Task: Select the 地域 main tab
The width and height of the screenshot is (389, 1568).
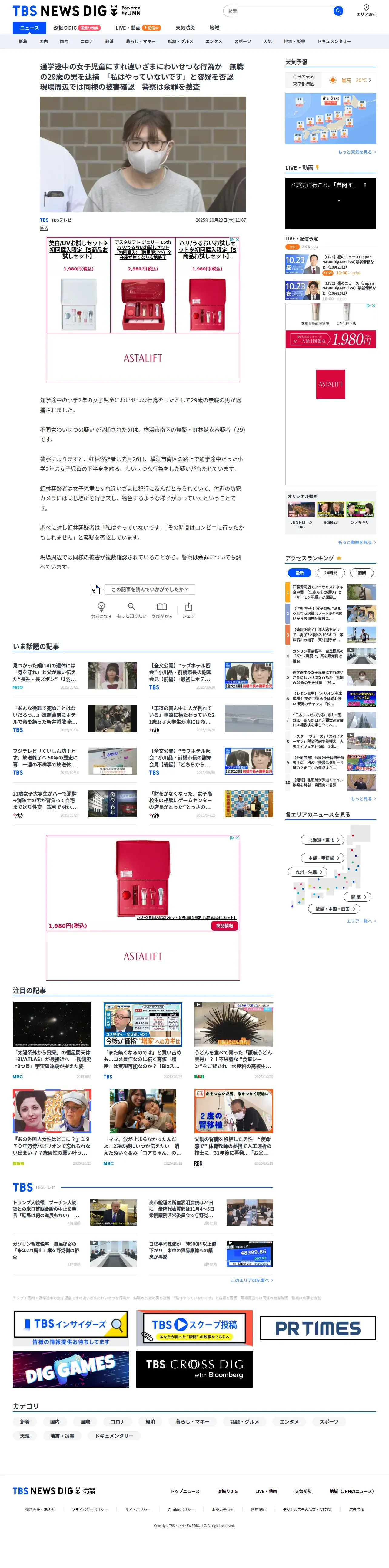Action: click(214, 28)
